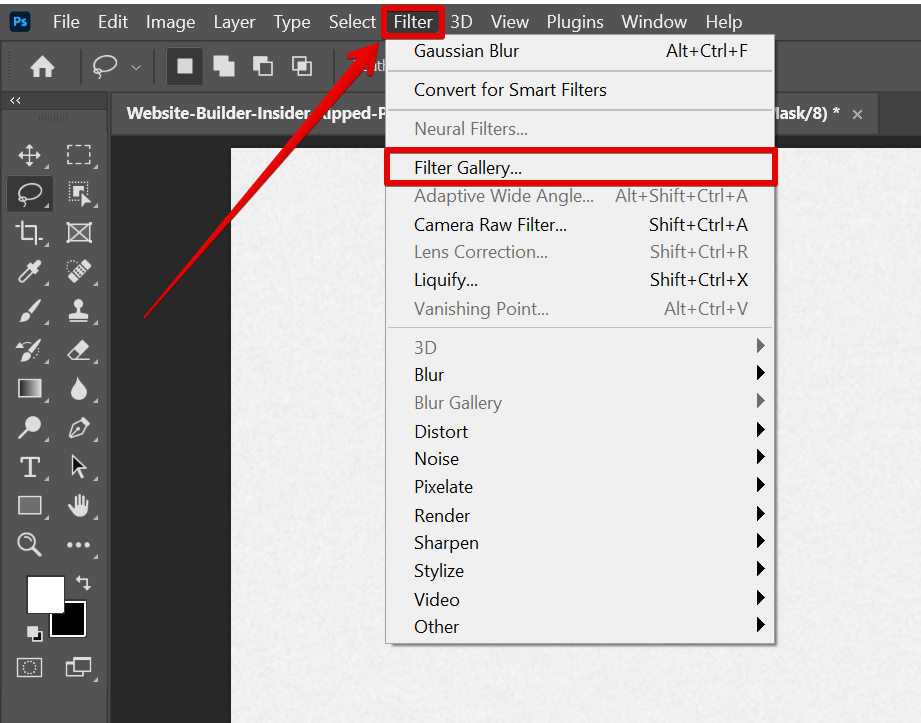Select the Clone Stamp tool
Viewport: 921px width, 723px height.
79,311
